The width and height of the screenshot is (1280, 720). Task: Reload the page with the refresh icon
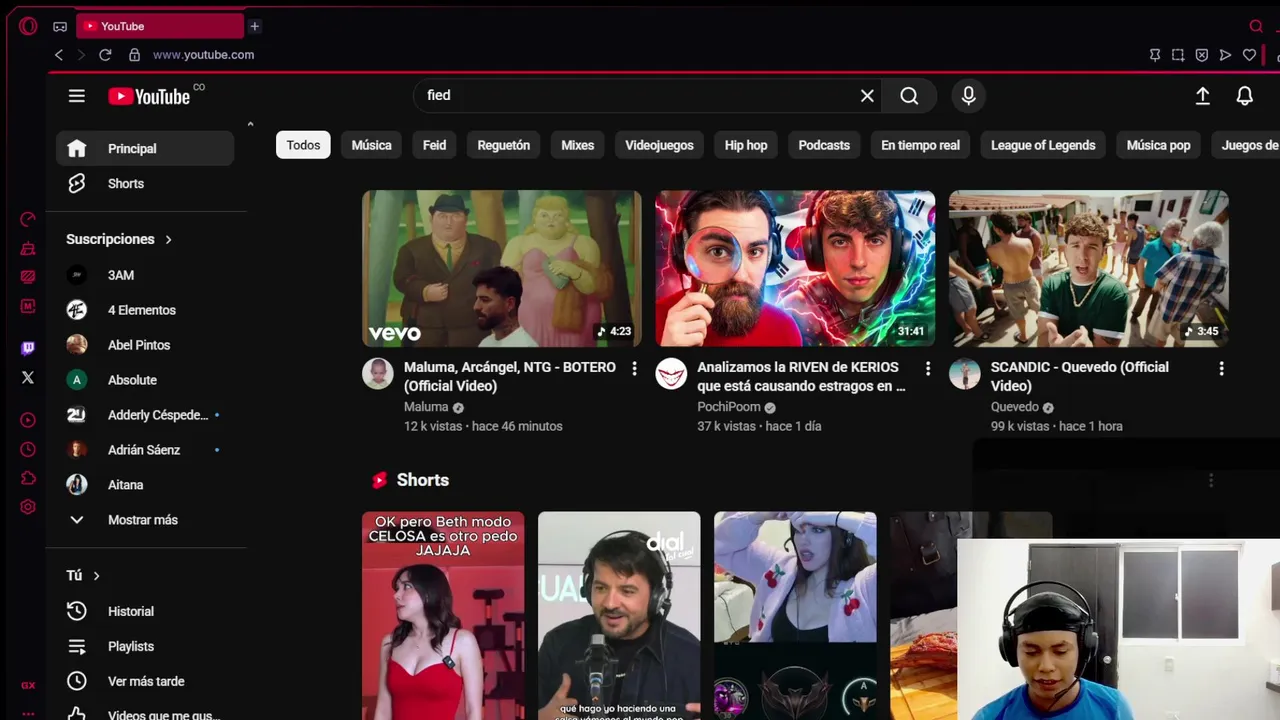(x=105, y=55)
